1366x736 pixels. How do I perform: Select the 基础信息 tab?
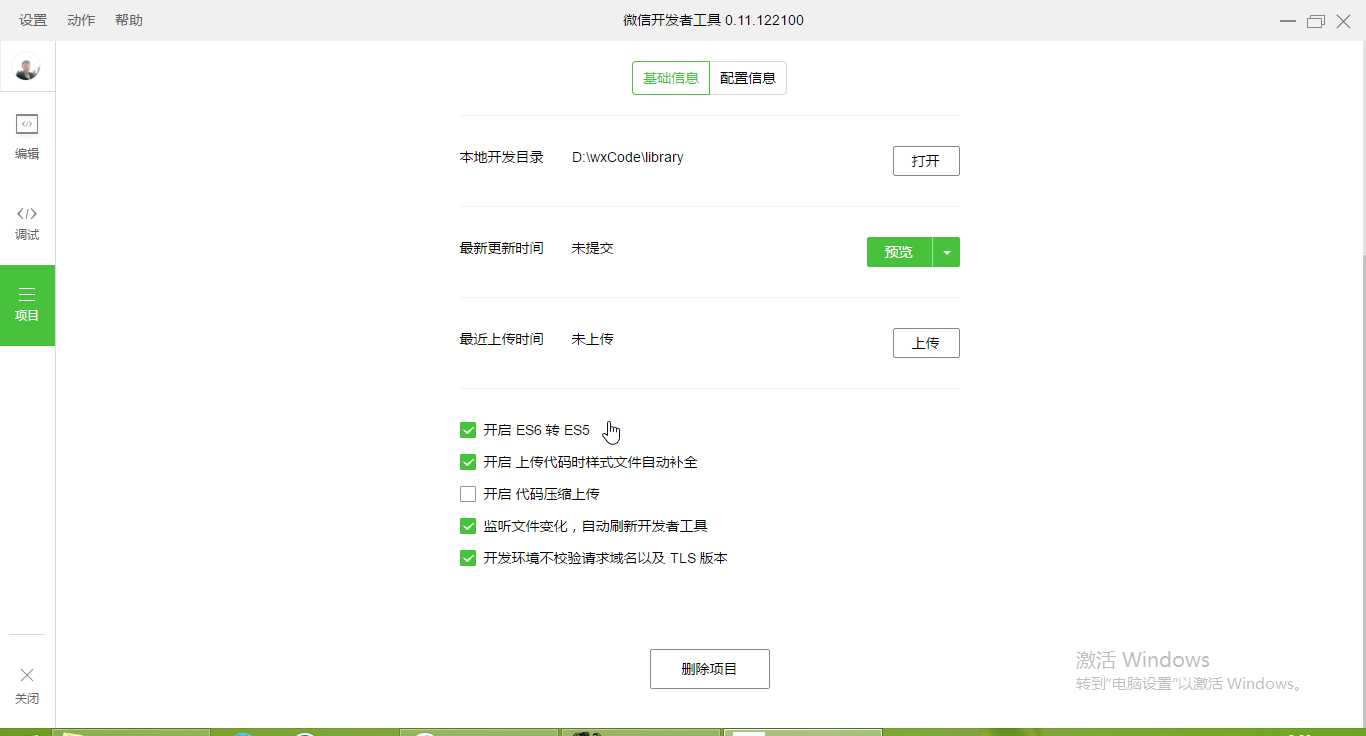pos(671,78)
